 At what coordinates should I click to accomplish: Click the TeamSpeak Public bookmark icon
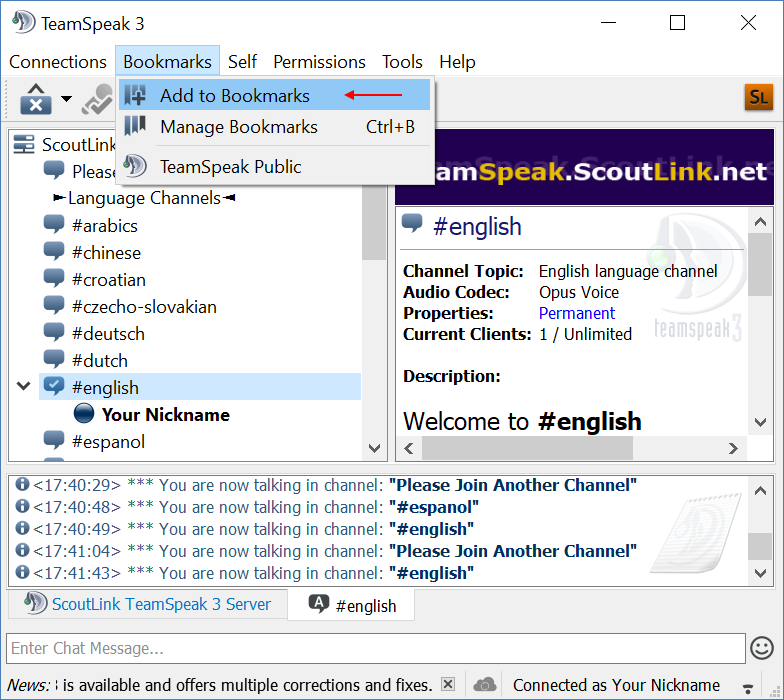pos(135,166)
